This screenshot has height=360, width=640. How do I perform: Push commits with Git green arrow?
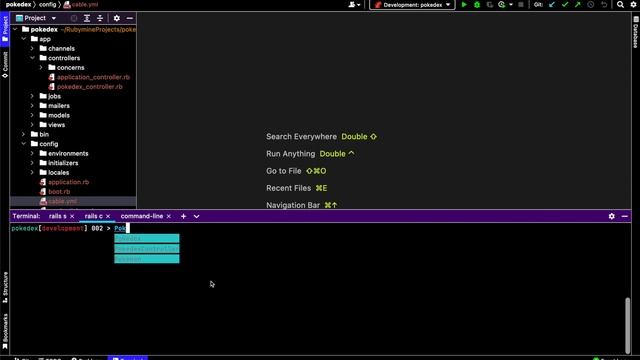pos(578,5)
